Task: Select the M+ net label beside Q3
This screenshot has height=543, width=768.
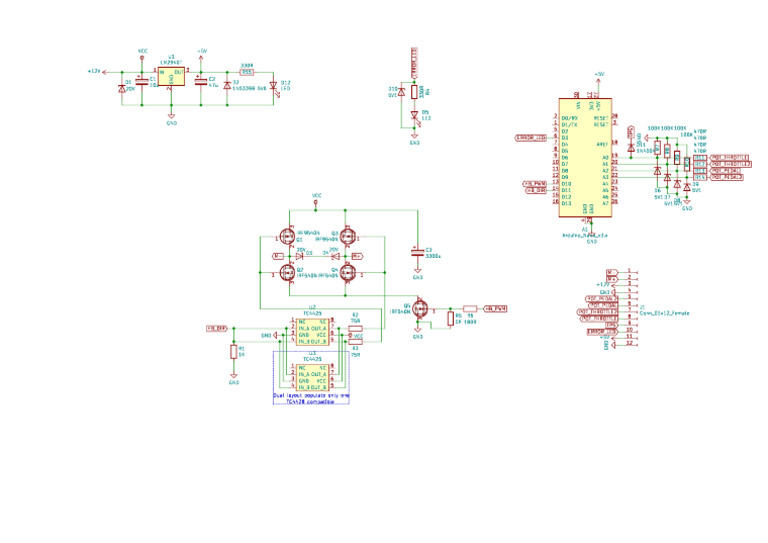Action: click(x=357, y=256)
